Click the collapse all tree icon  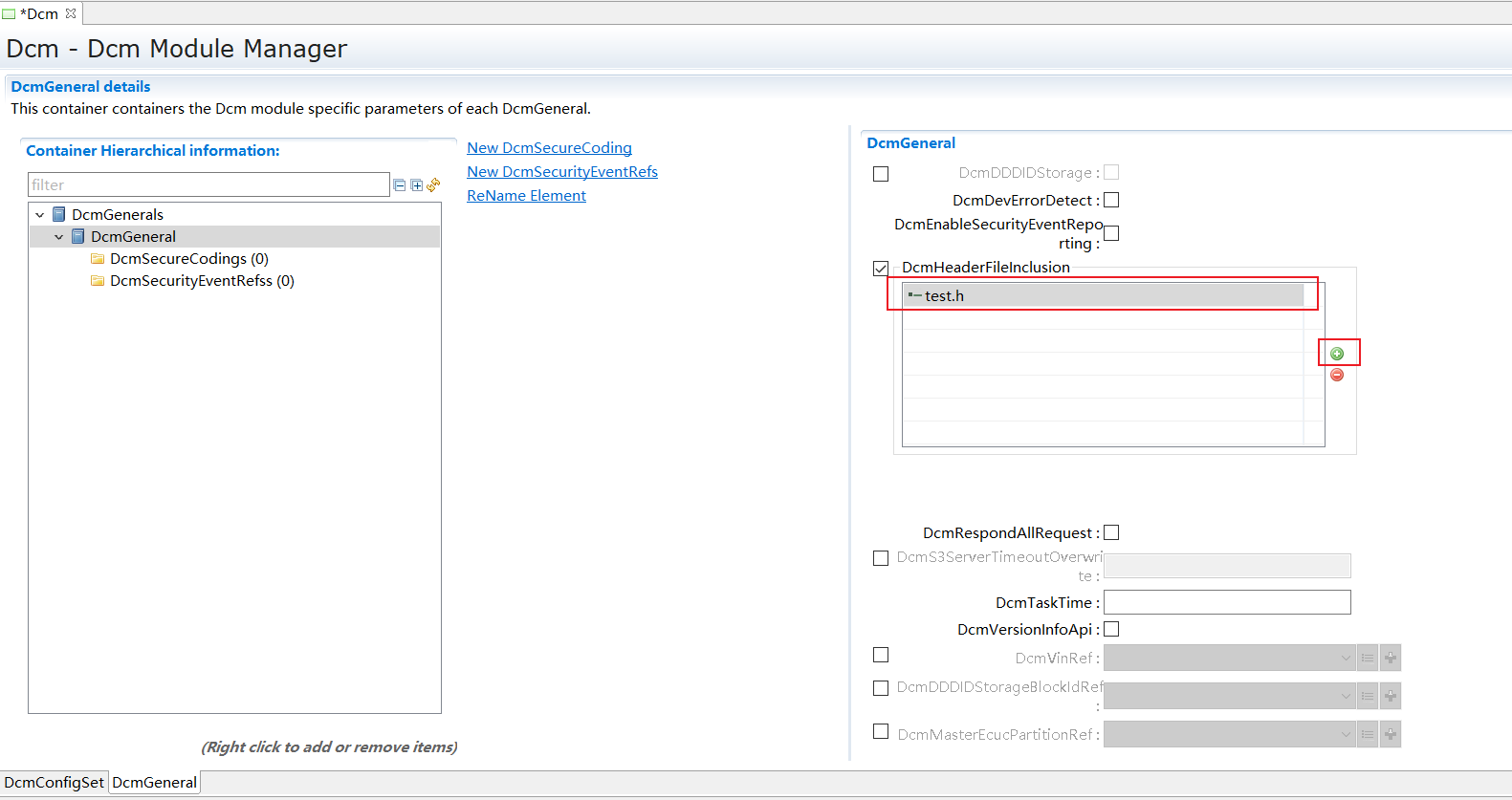click(400, 185)
